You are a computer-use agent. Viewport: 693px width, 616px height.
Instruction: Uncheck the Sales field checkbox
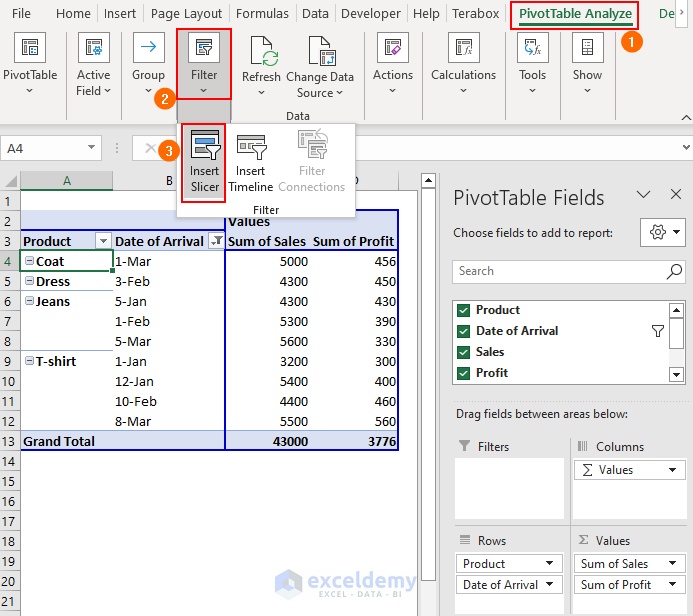pos(463,352)
